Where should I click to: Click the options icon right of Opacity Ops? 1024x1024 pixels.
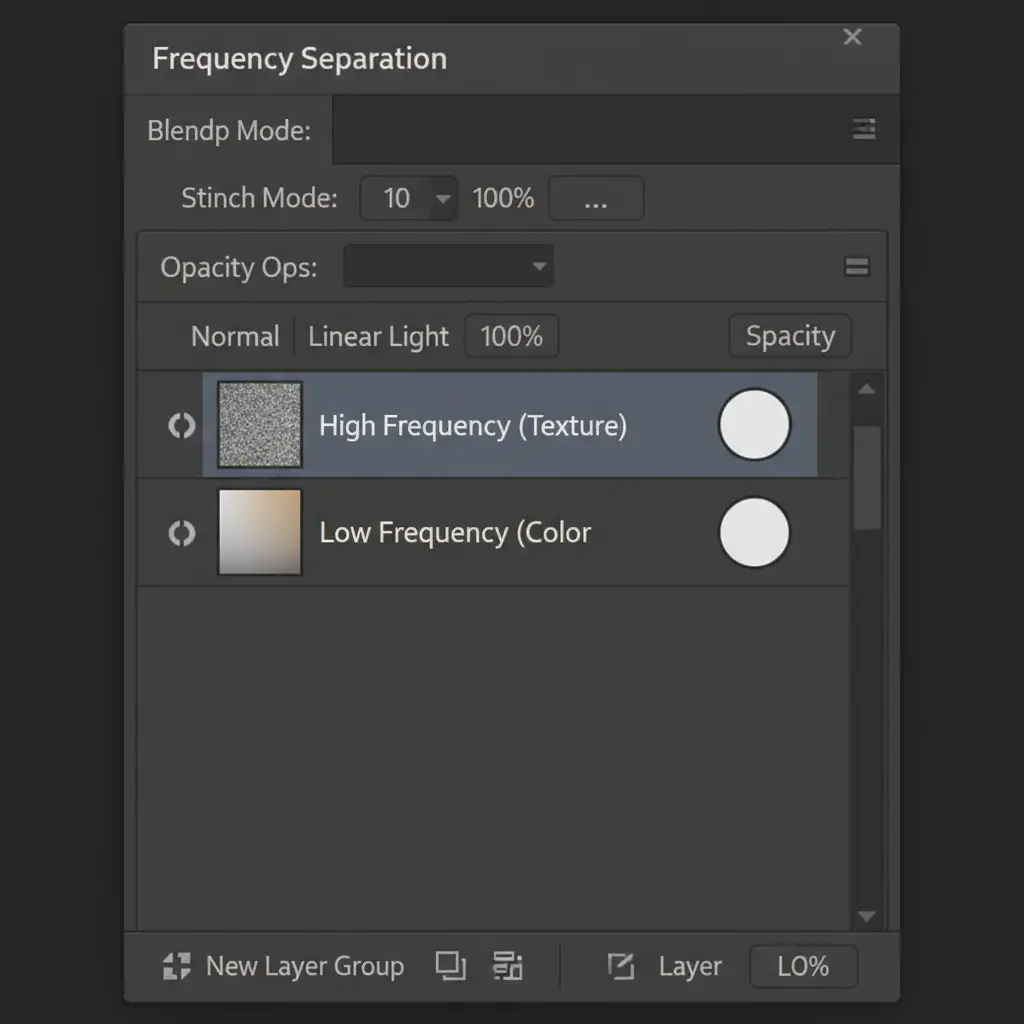coord(857,267)
